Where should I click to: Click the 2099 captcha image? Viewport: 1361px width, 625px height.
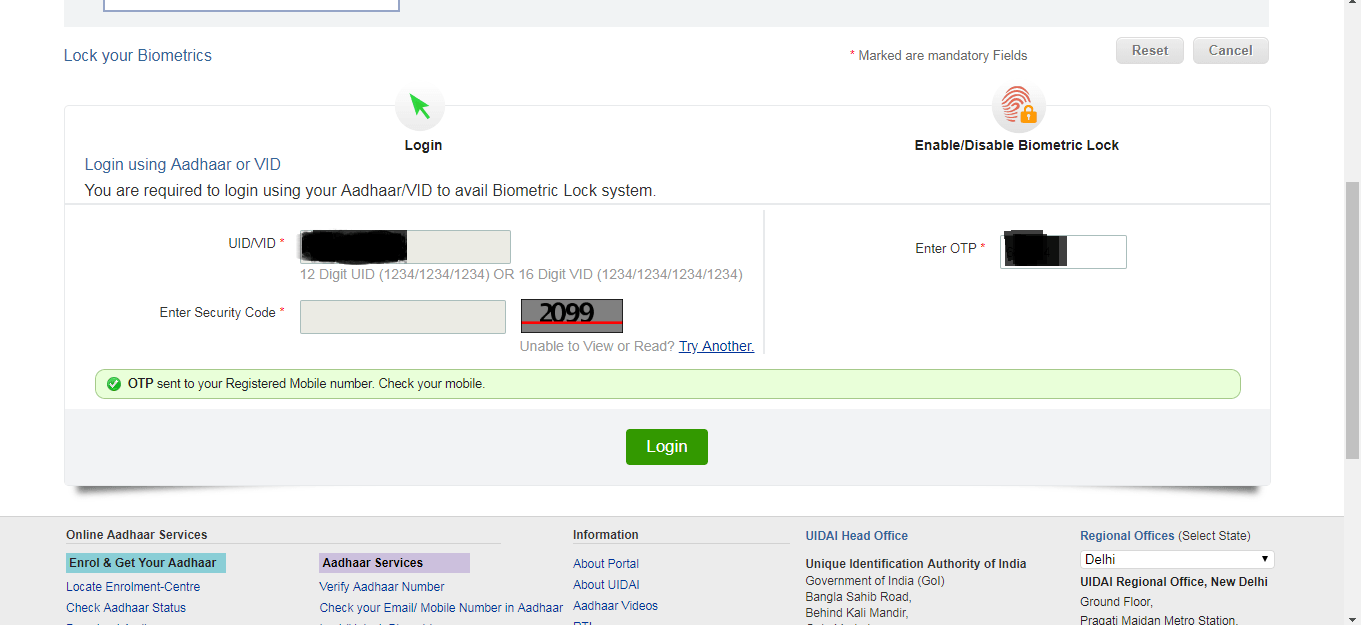pos(571,316)
